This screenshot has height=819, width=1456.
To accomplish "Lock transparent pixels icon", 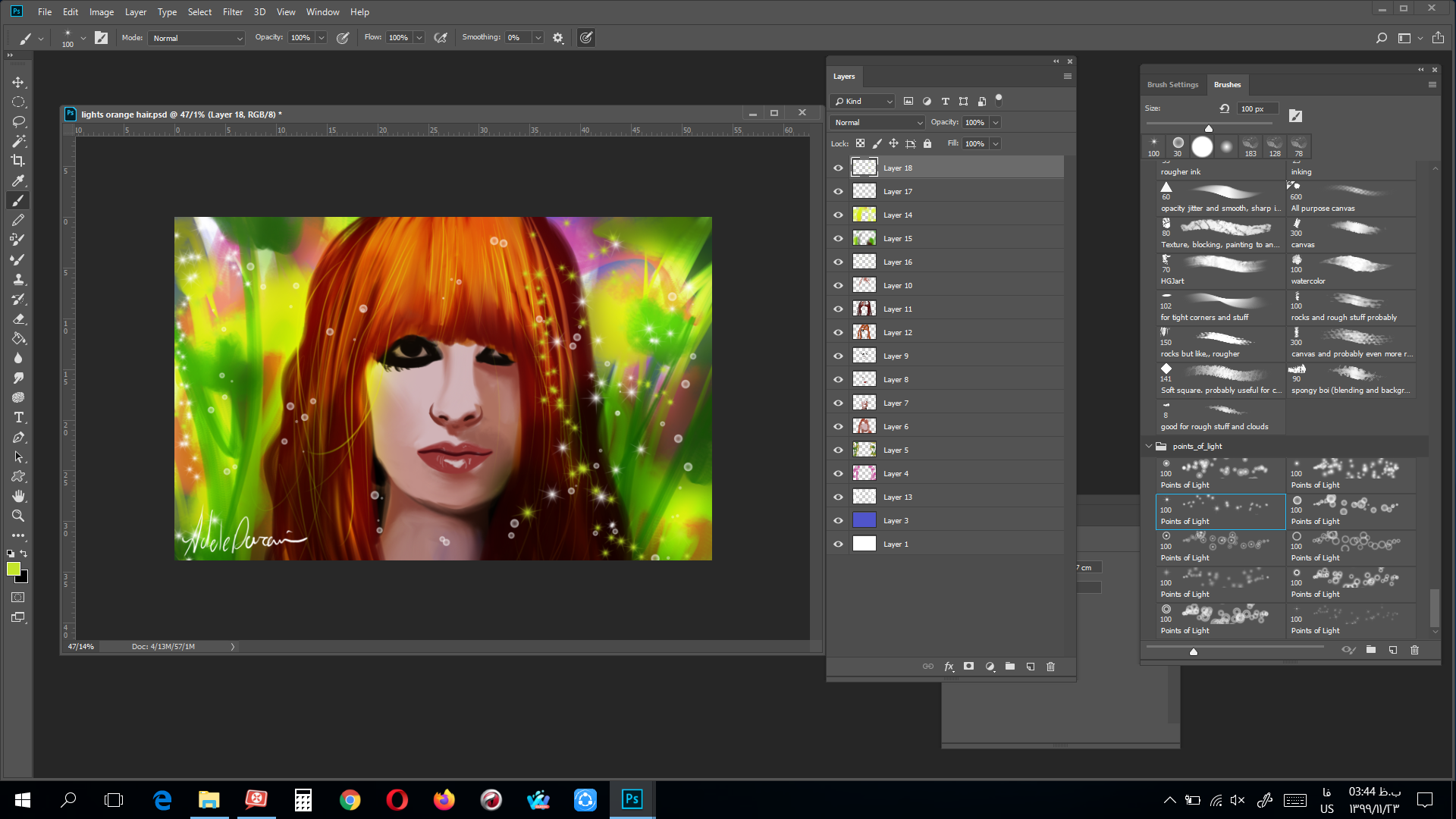I will [860, 143].
